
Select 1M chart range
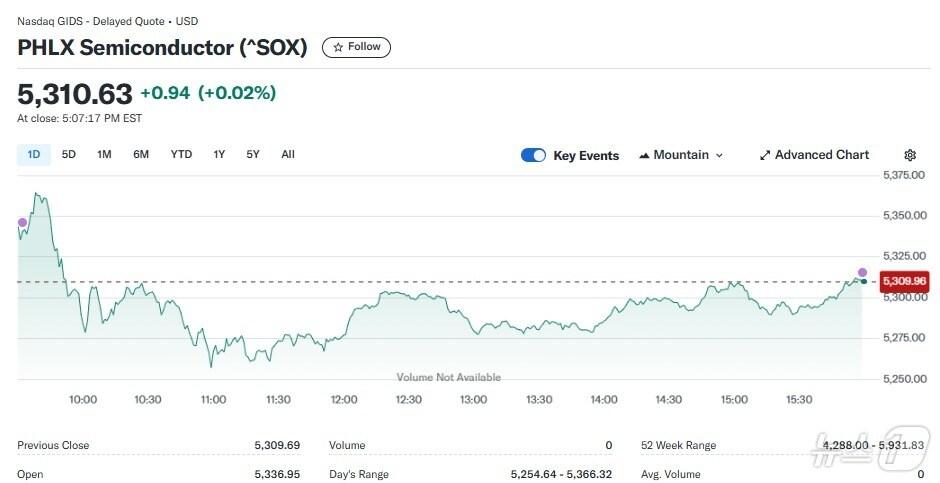tap(104, 154)
